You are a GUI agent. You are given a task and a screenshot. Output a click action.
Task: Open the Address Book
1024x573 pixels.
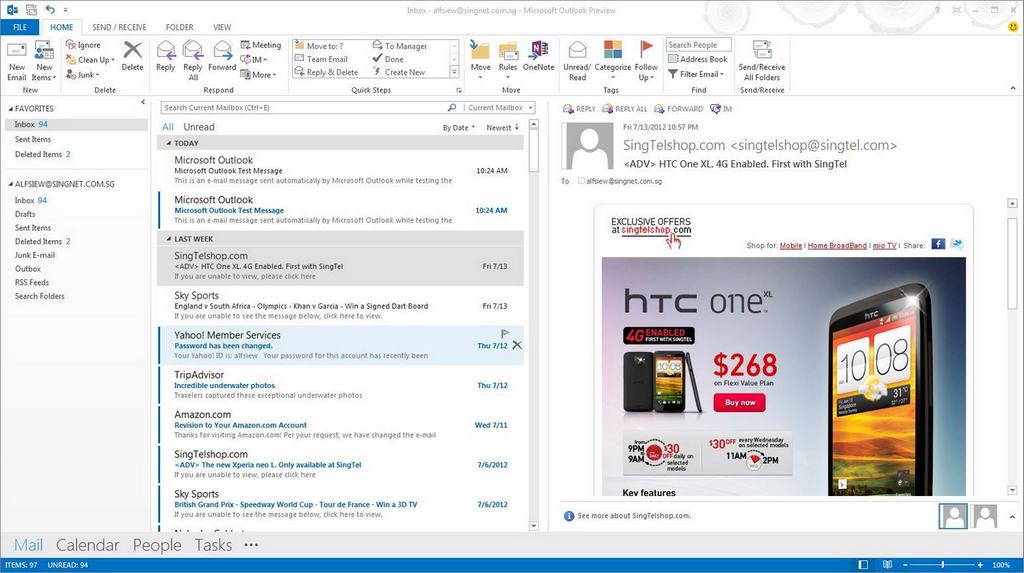point(697,59)
